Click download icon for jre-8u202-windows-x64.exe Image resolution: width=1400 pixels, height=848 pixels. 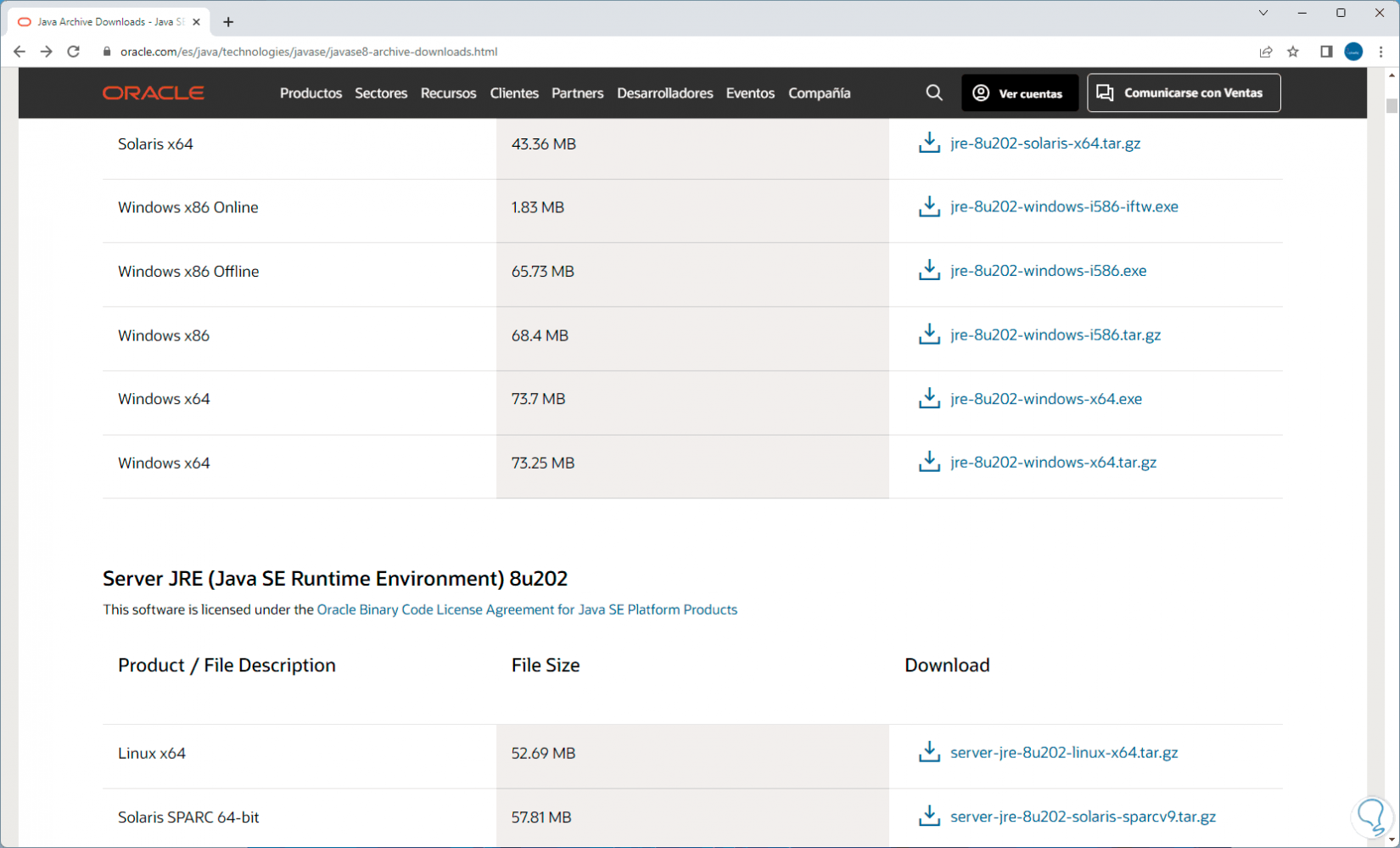click(x=929, y=398)
